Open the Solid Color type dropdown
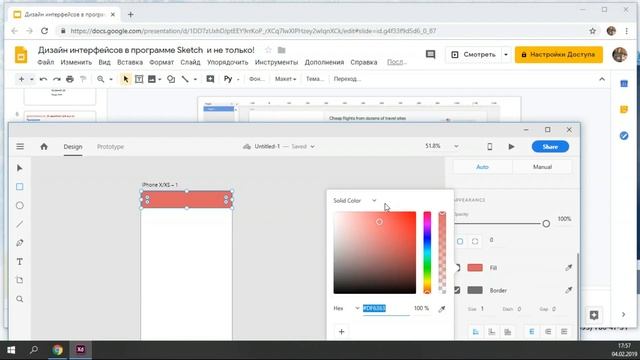Image resolution: width=640 pixels, height=360 pixels. coord(374,200)
